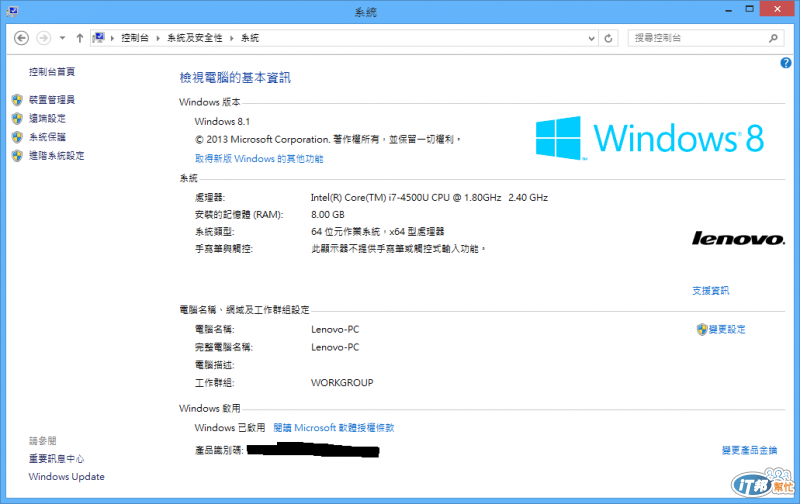Click the Back navigation arrow
Viewport: 800px width, 504px height.
click(x=21, y=38)
